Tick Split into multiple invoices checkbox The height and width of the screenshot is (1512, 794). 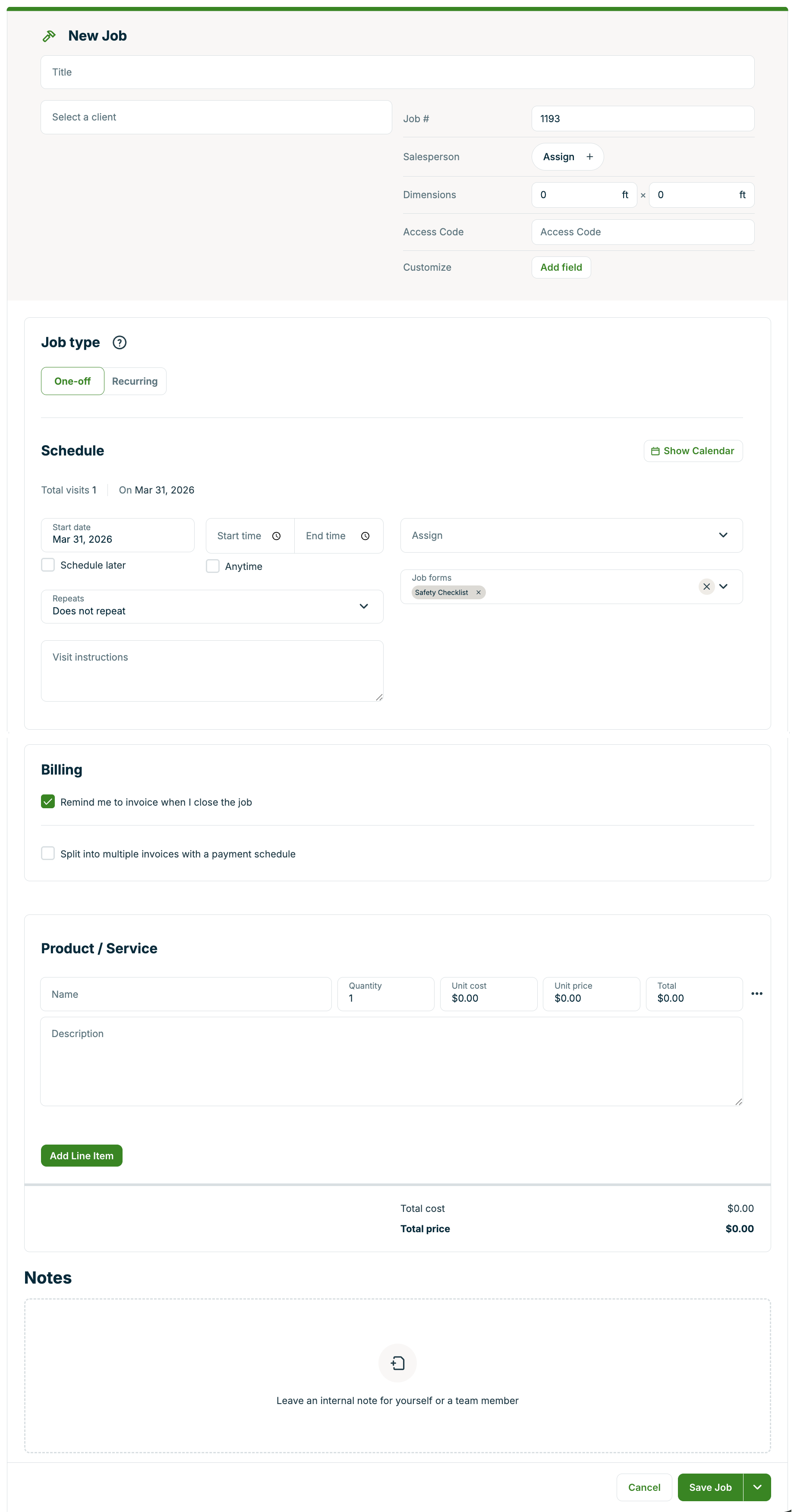coord(48,854)
